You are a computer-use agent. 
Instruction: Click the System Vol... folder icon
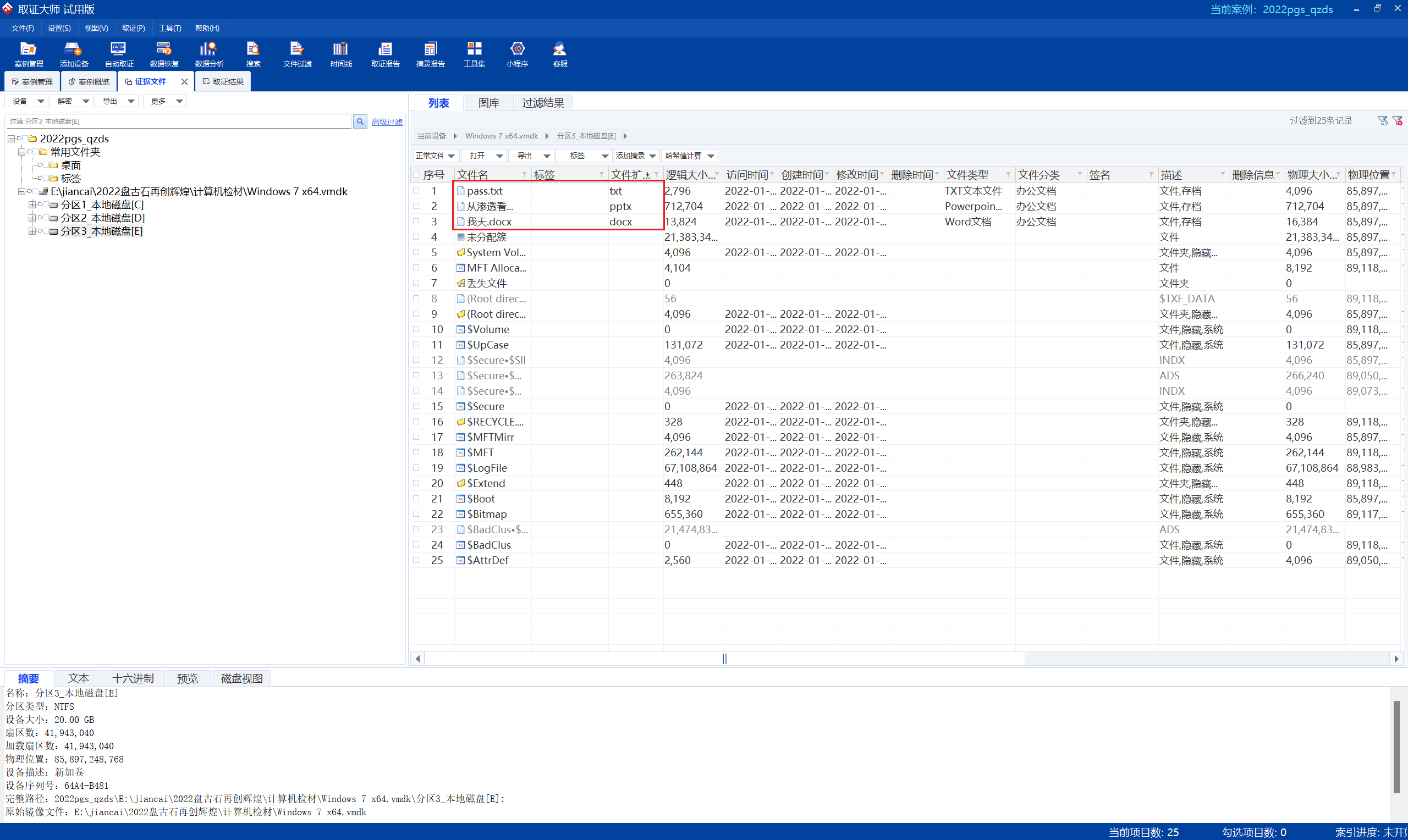460,252
